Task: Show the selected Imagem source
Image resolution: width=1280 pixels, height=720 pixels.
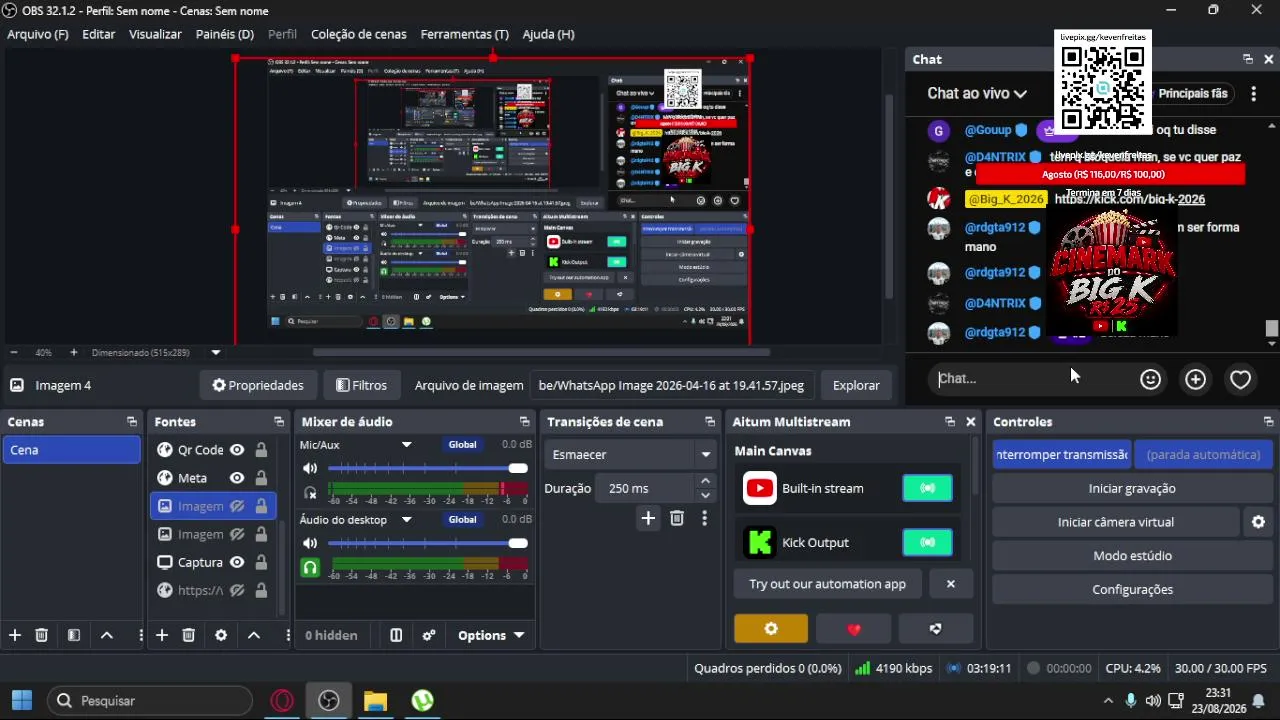Action: (237, 506)
